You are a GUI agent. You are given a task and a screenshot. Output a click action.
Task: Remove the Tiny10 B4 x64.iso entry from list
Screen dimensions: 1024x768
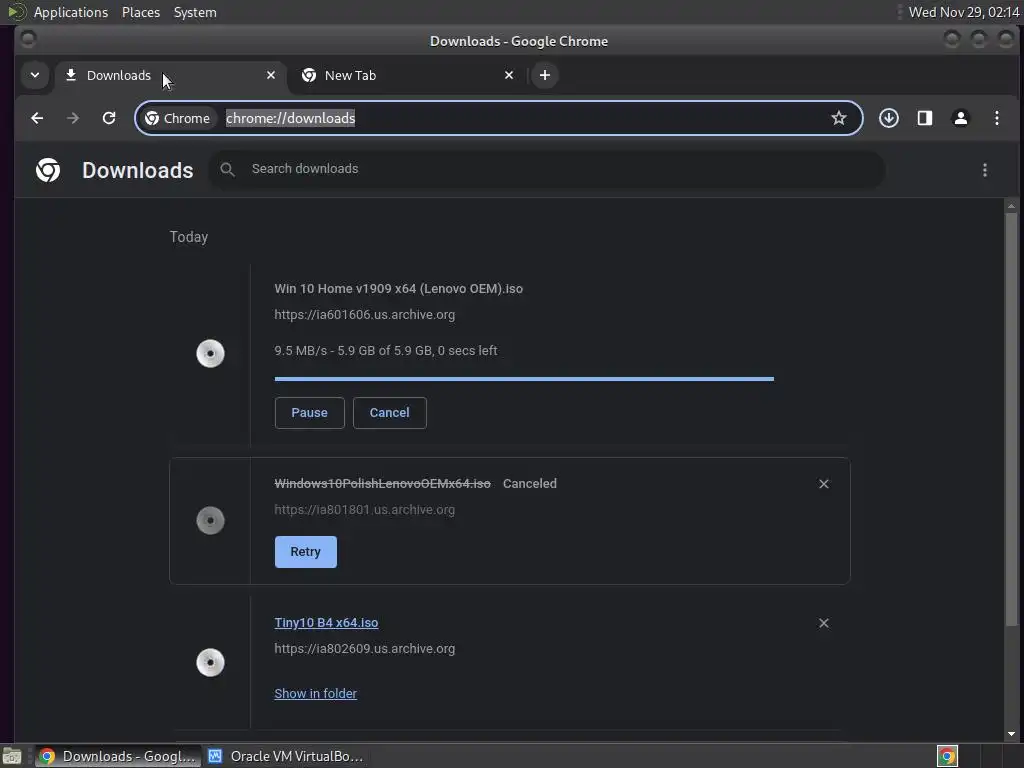pos(824,623)
